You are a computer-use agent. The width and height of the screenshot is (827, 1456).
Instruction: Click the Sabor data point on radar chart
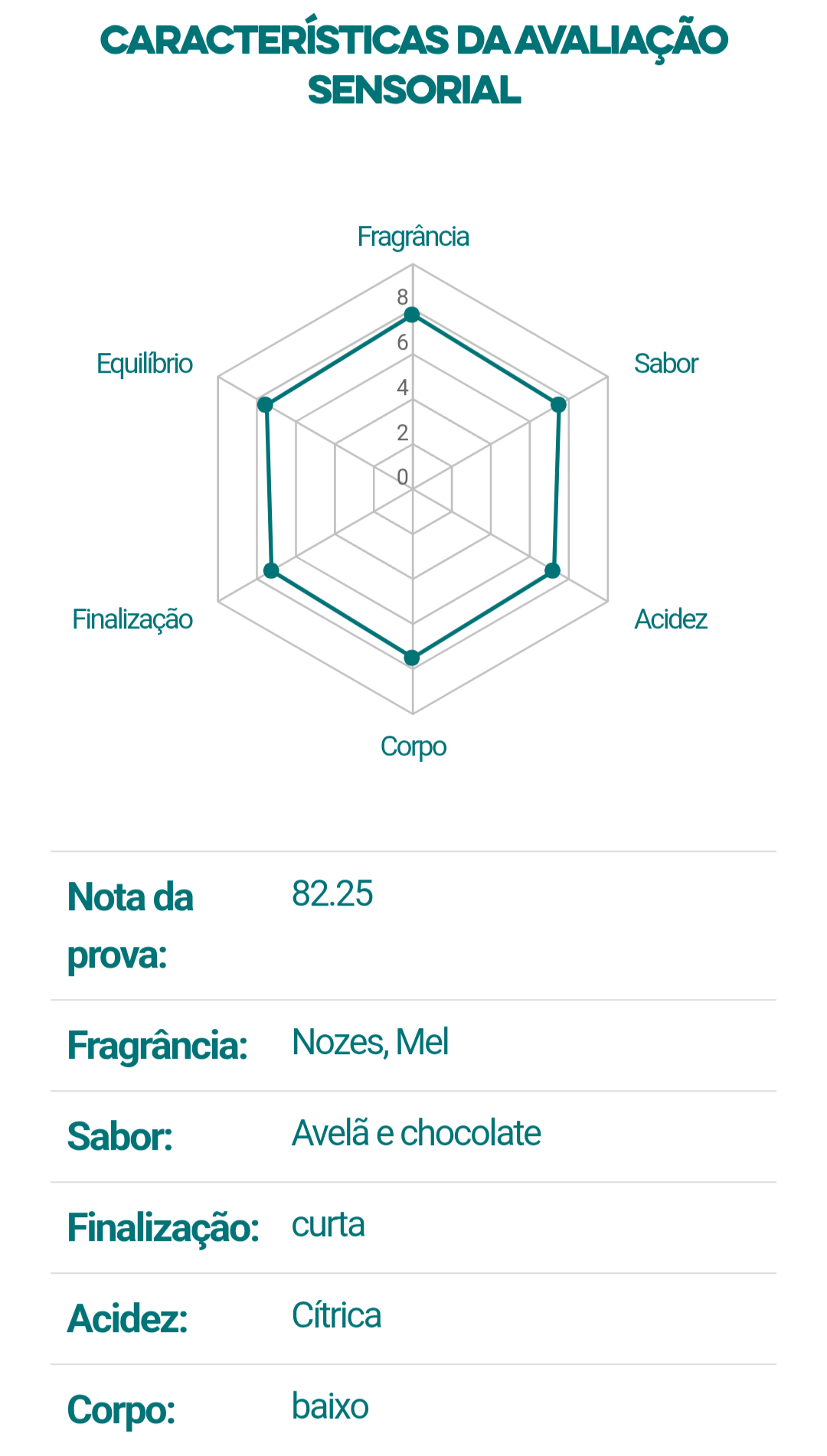click(x=559, y=404)
